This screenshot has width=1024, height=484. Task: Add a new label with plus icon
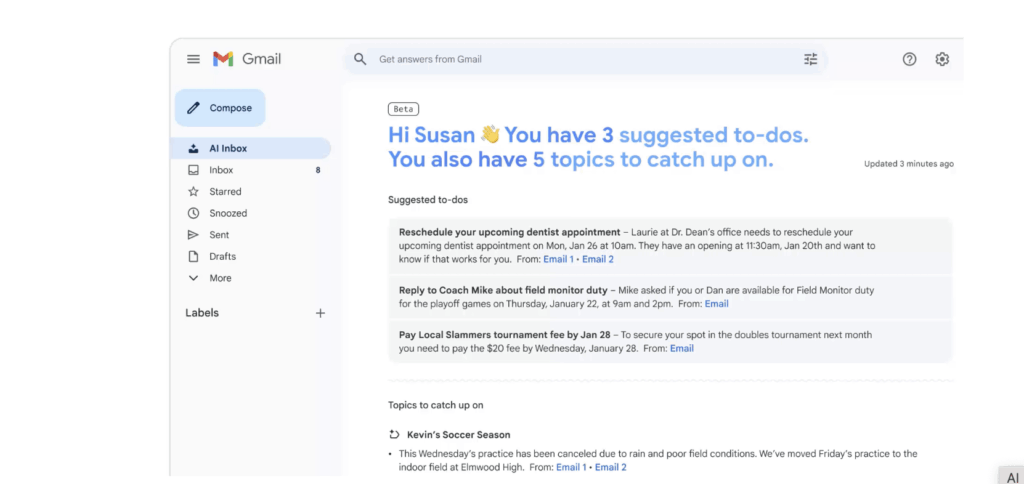point(320,313)
